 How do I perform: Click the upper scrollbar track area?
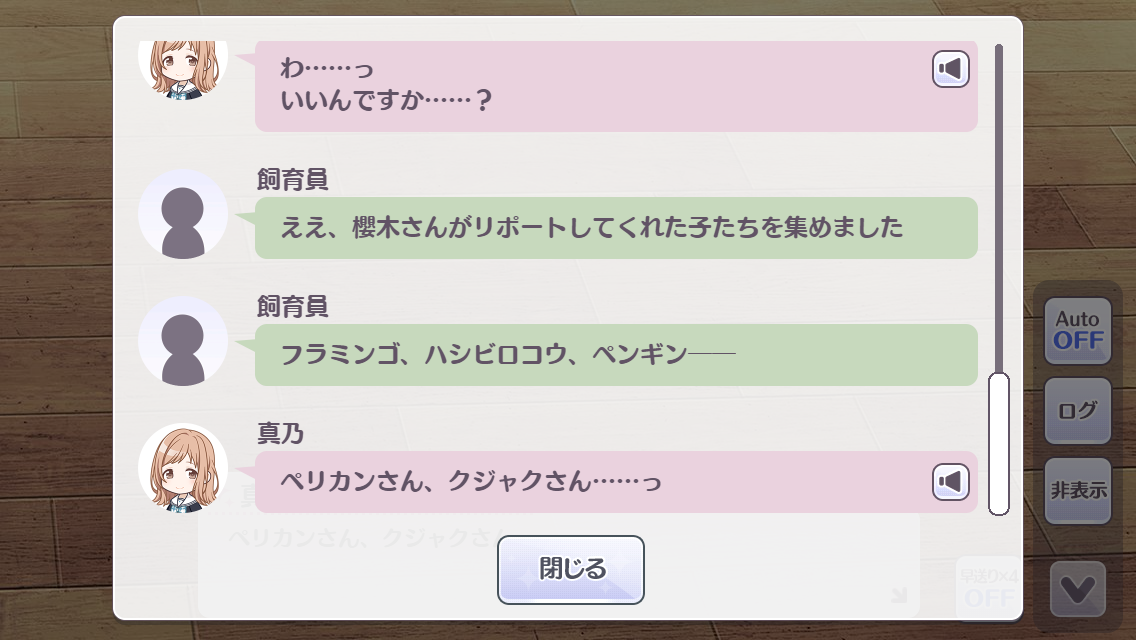click(998, 200)
